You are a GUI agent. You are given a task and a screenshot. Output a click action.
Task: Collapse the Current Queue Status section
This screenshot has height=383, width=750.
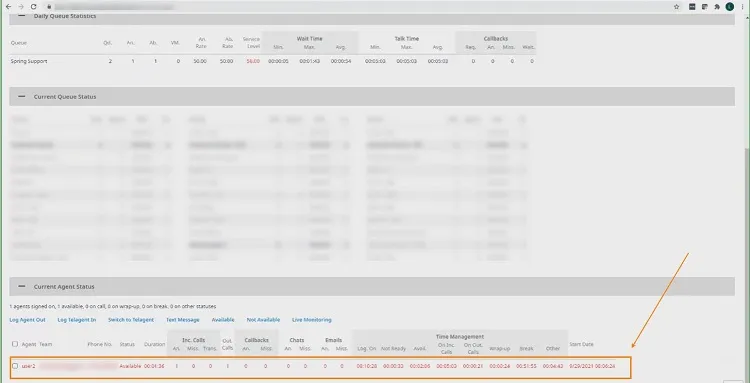point(22,96)
